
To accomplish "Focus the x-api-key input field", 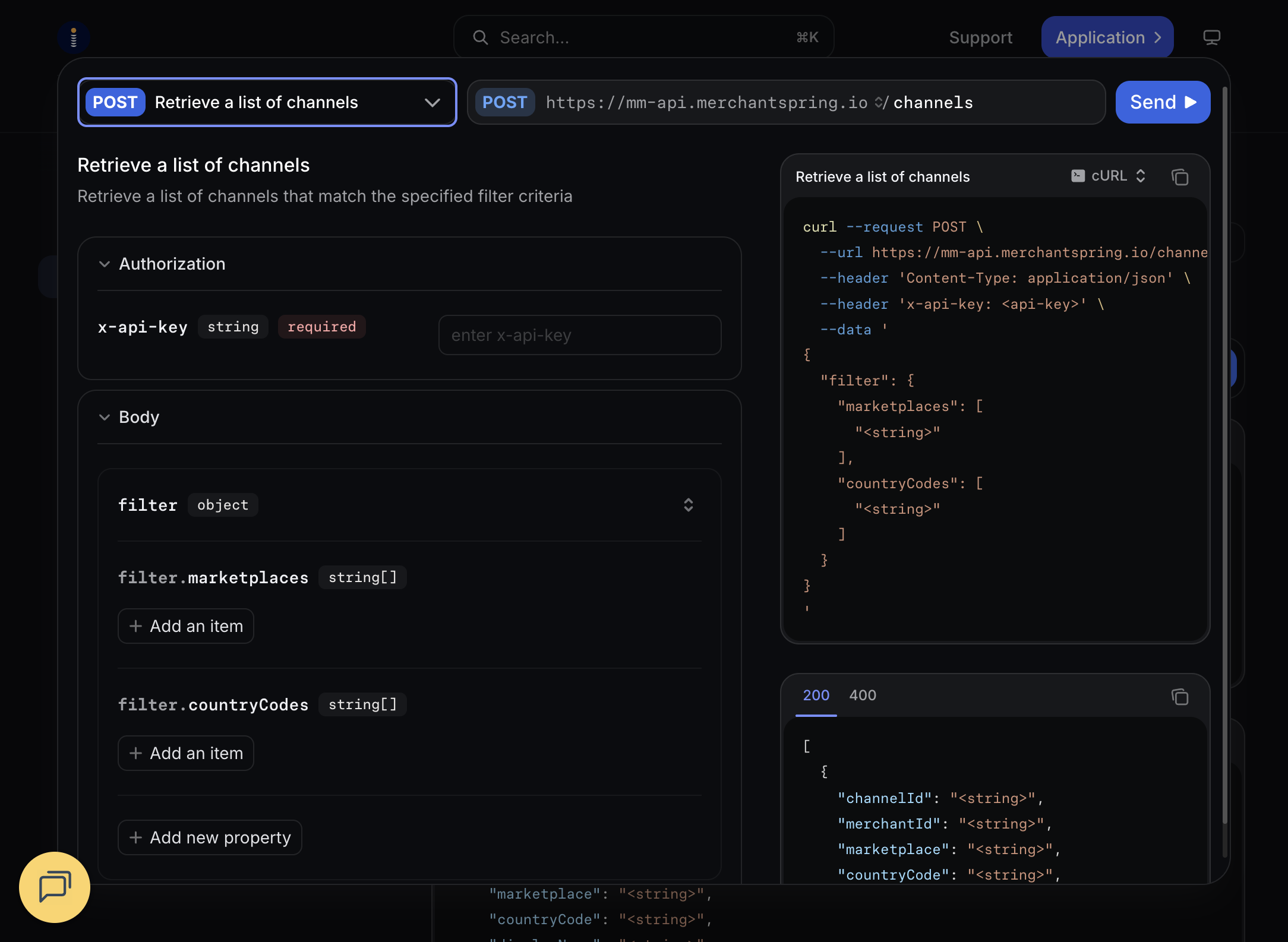I will click(x=579, y=335).
